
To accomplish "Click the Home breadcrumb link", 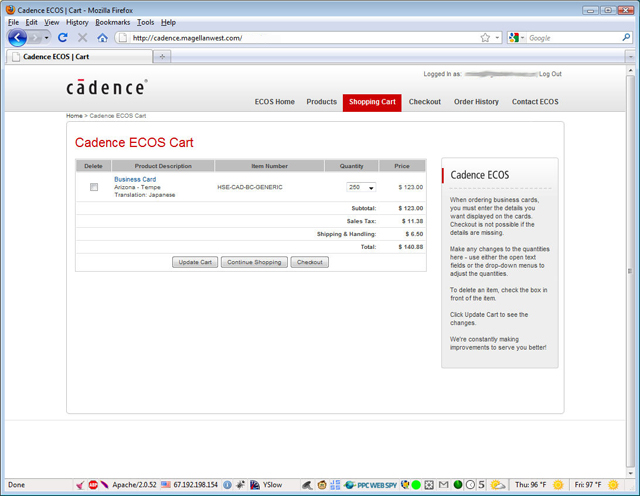I will (74, 116).
